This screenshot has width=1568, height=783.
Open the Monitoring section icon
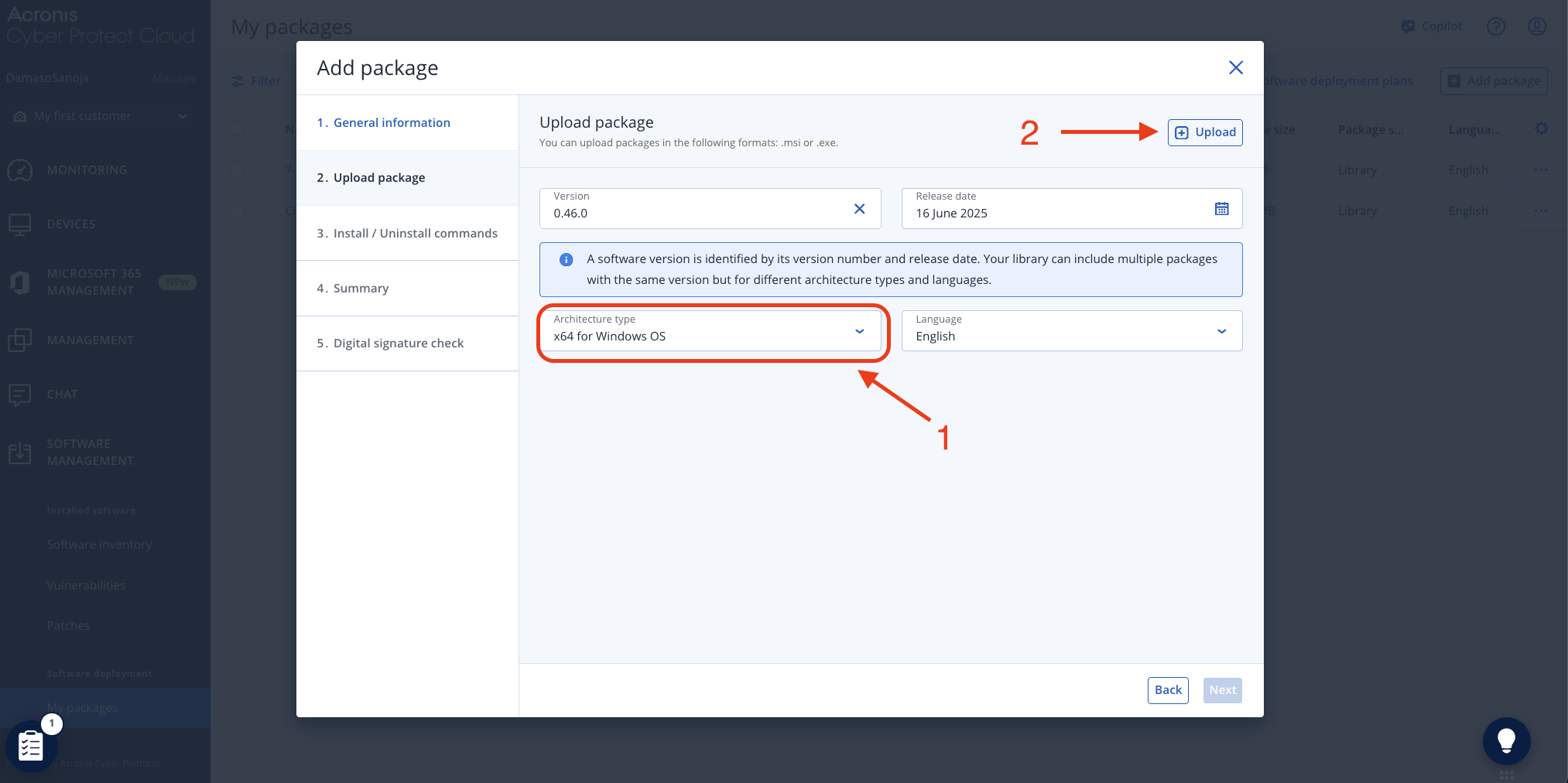pyautogui.click(x=19, y=169)
